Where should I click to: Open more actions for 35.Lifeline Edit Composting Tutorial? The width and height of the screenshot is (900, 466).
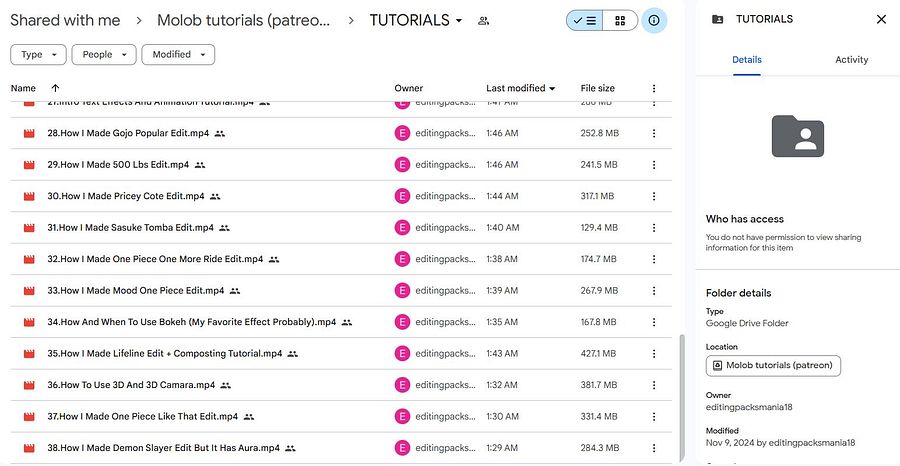[654, 354]
